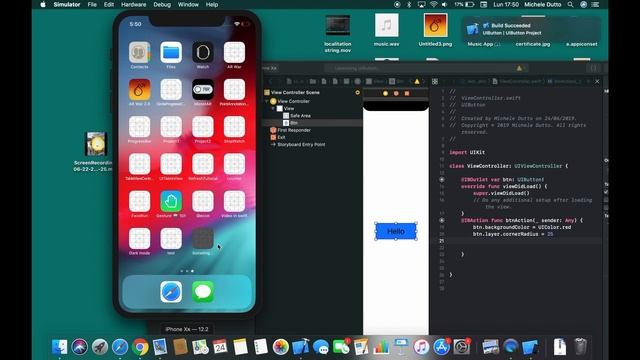The image size is (640, 360).
Task: Tap the AR War 2.0 bomb app
Action: click(140, 89)
